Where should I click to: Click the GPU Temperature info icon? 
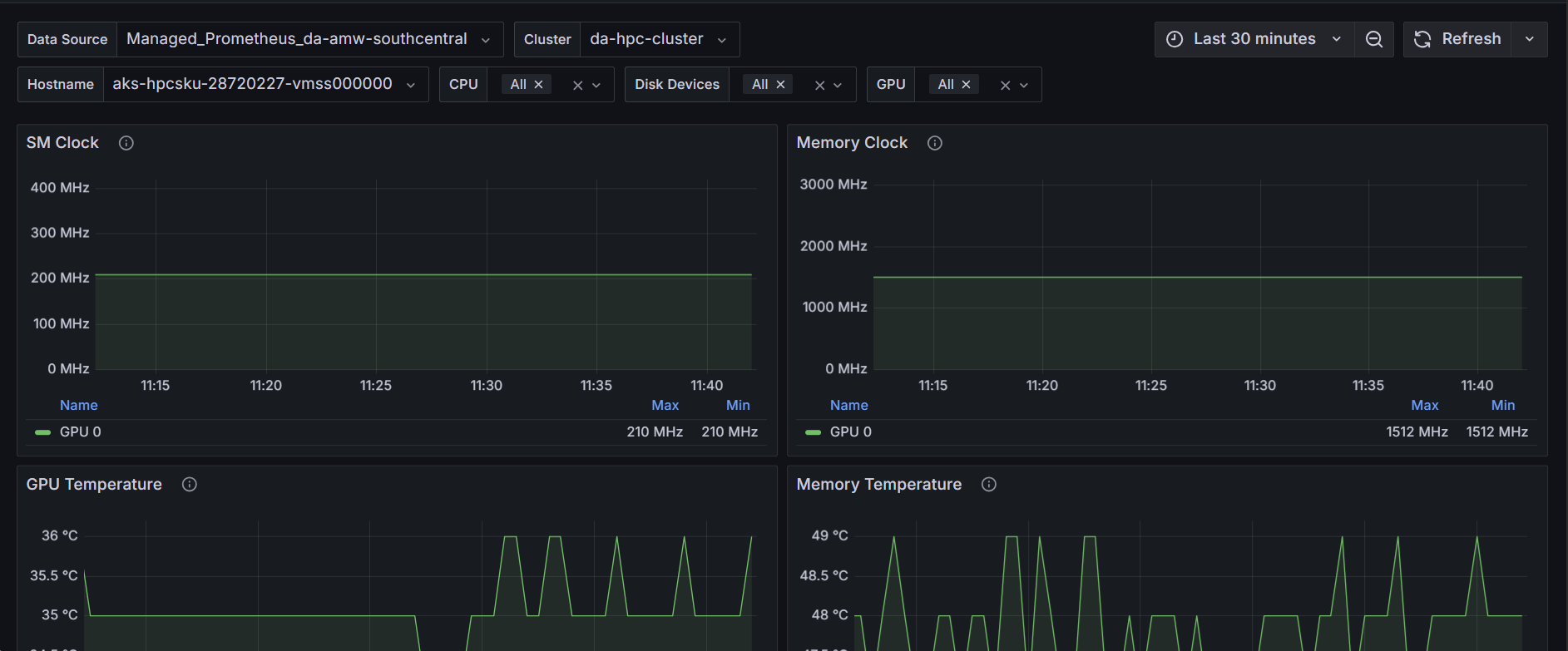point(190,485)
